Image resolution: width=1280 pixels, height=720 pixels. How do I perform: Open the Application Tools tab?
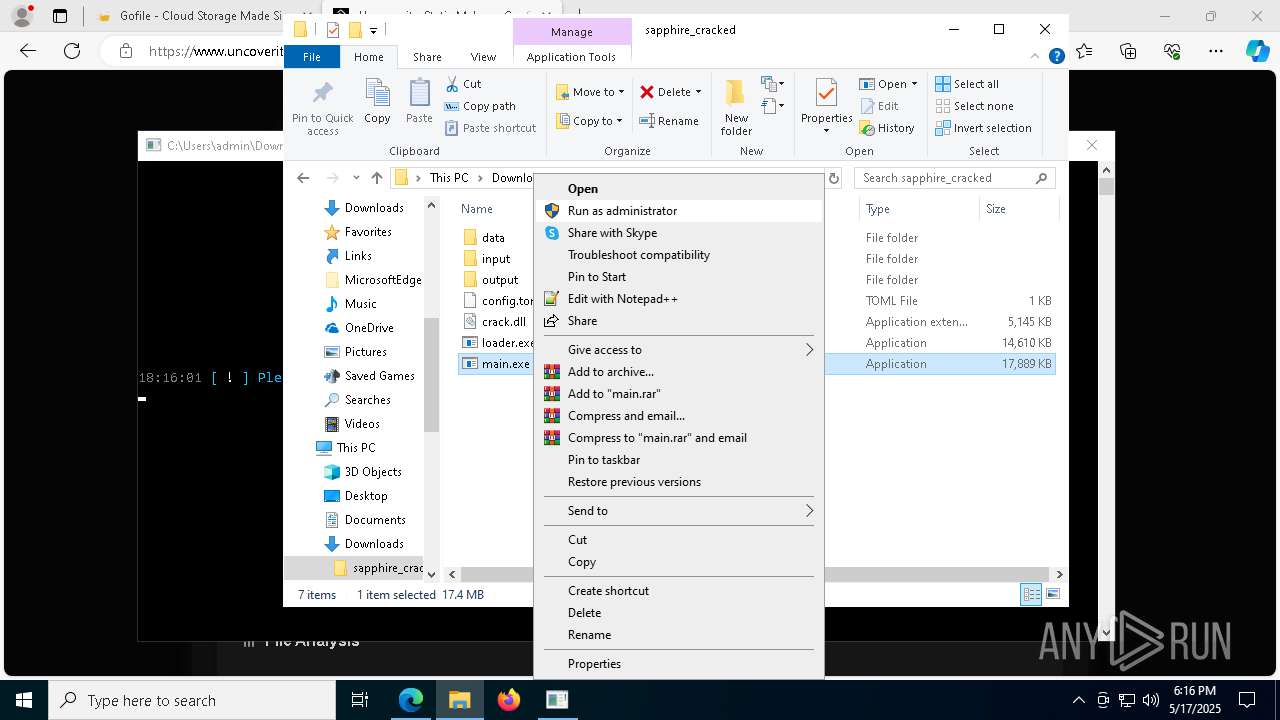pos(571,57)
